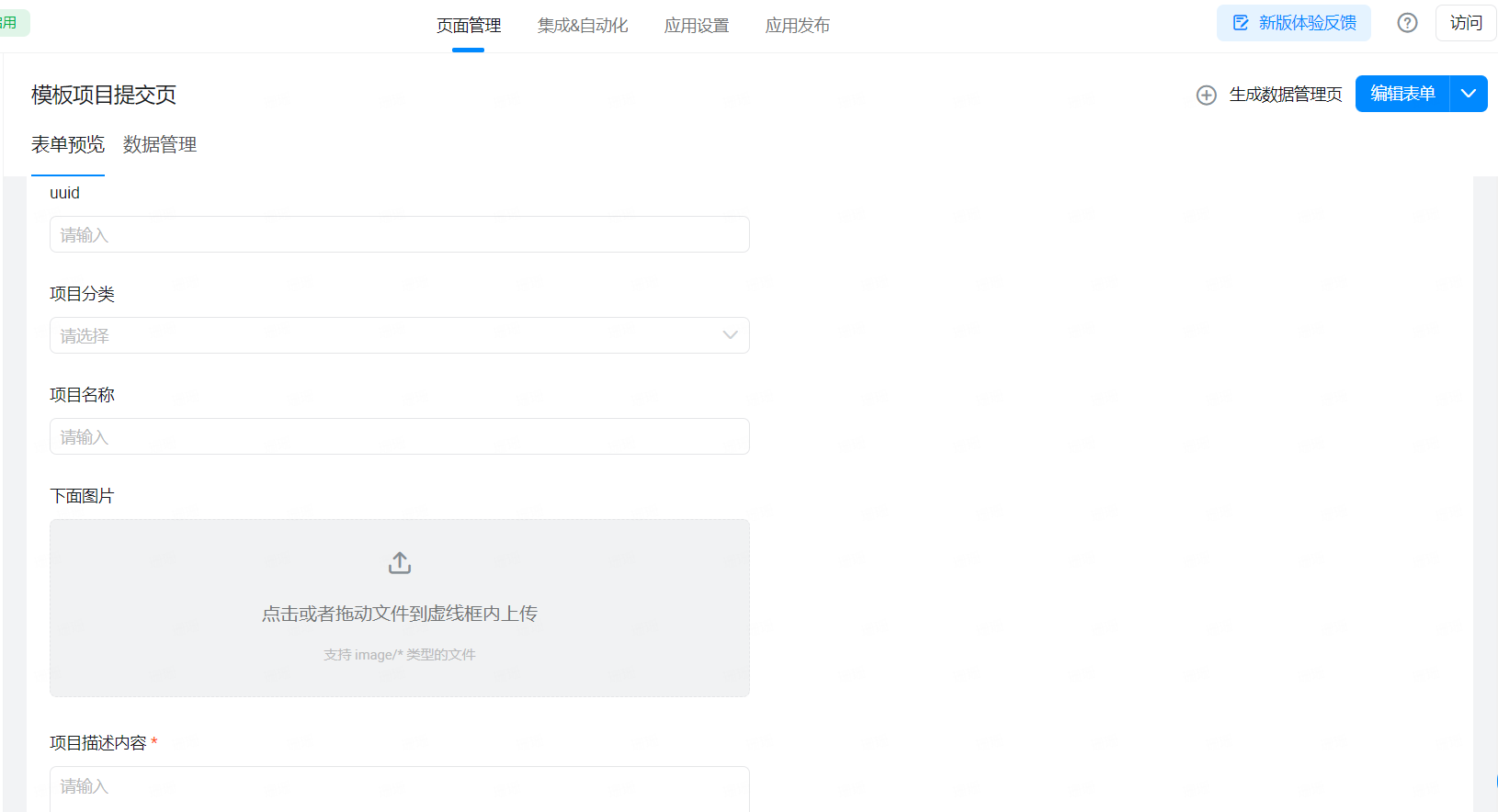Image resolution: width=1498 pixels, height=812 pixels.
Task: Click the 新版体验反馈 button
Action: pos(1294,23)
